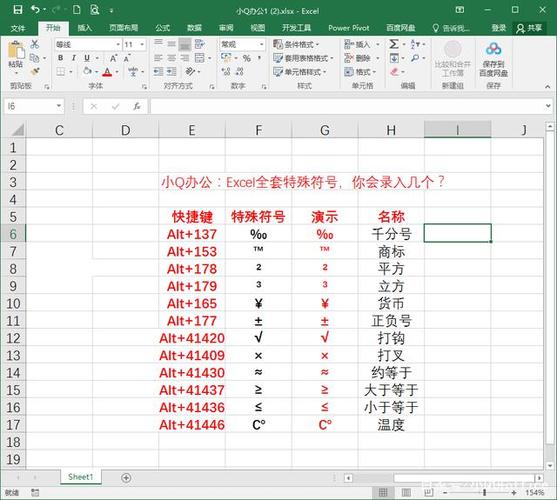The height and width of the screenshot is (500, 557).
Task: Switch to 公式 ribbon tab
Action: click(162, 28)
